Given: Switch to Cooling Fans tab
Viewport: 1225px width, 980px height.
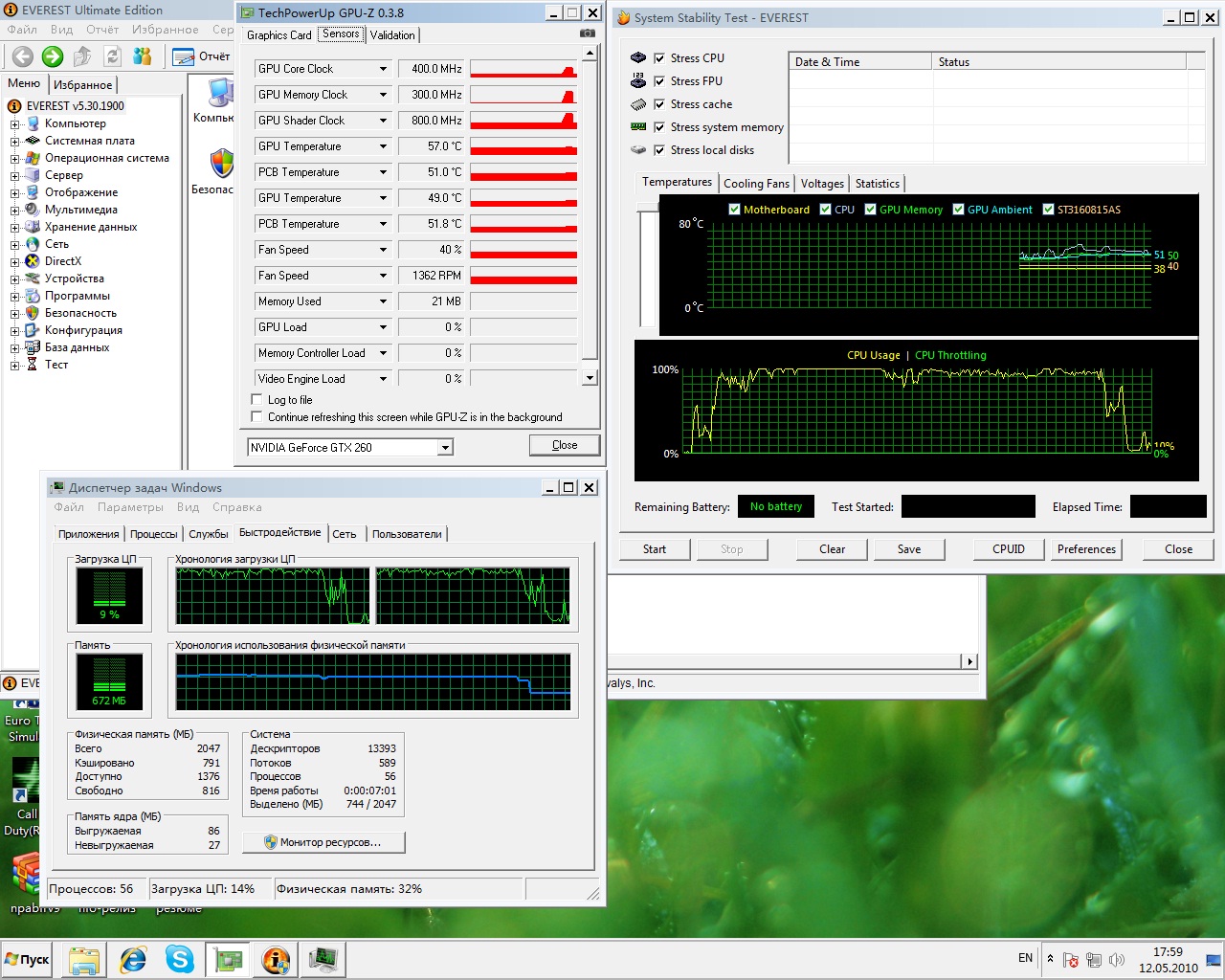Looking at the screenshot, I should [x=756, y=184].
